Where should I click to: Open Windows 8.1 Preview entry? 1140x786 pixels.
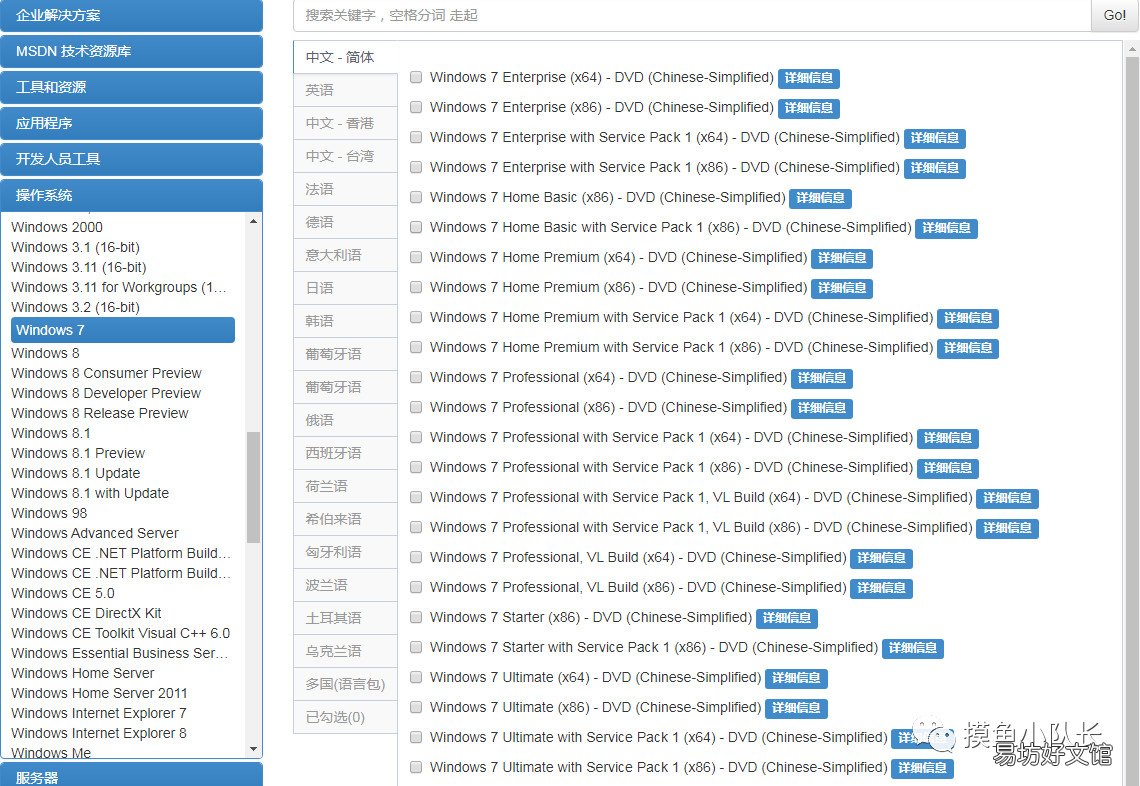(78, 453)
